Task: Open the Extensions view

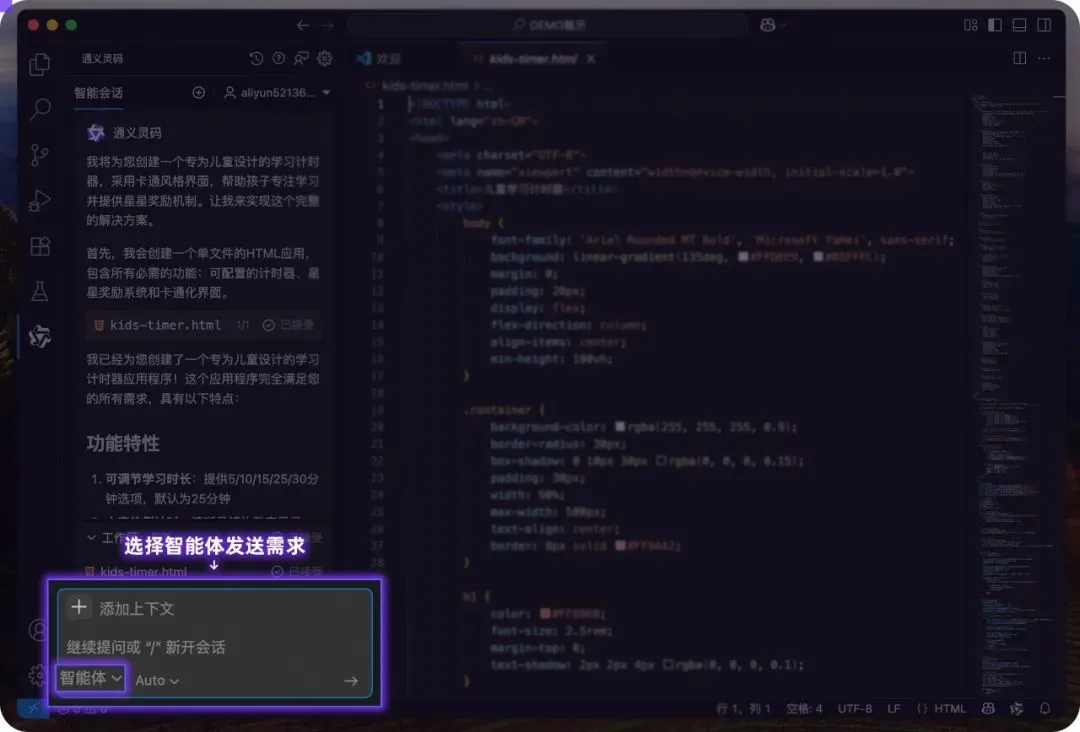Action: point(40,246)
